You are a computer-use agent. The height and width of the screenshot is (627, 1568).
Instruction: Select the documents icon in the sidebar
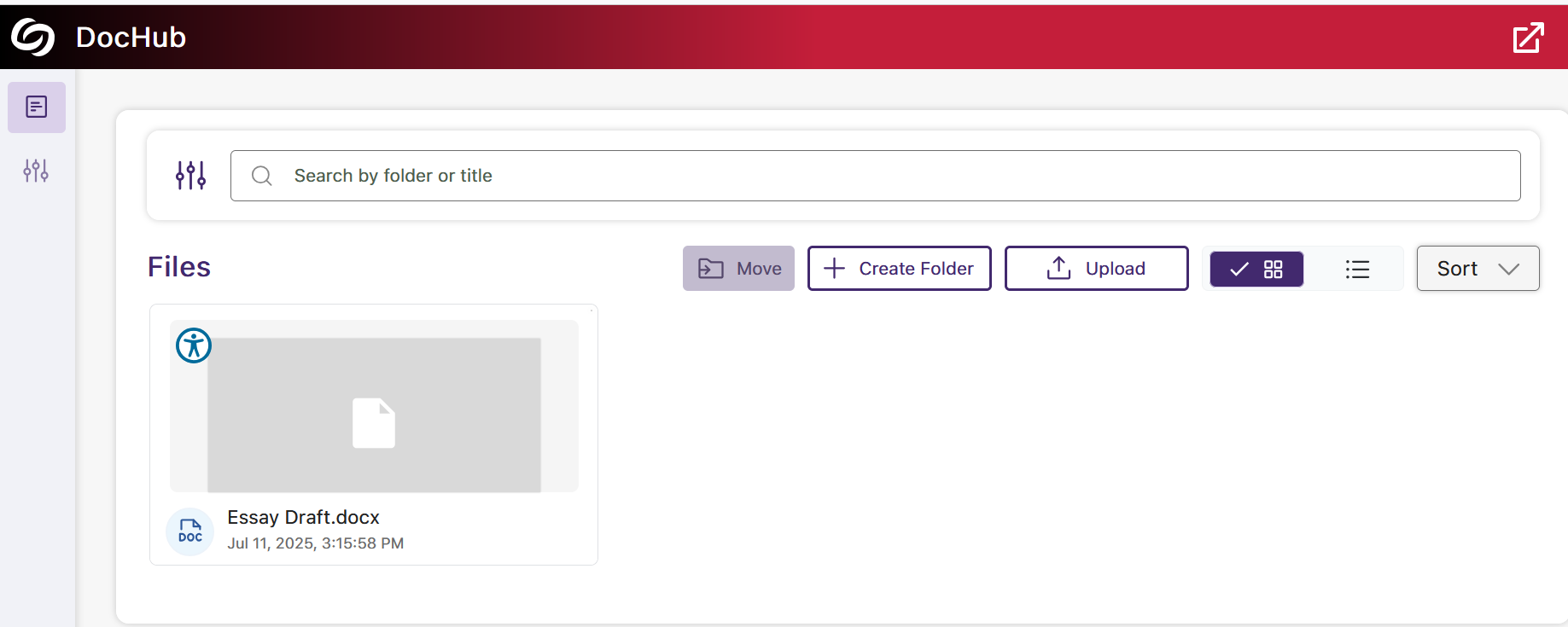click(x=37, y=107)
